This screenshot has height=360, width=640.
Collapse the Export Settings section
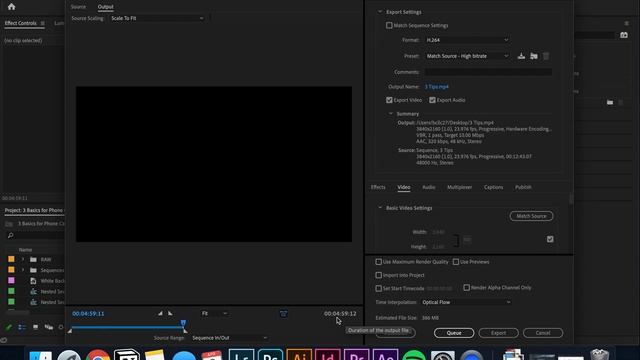pos(380,12)
